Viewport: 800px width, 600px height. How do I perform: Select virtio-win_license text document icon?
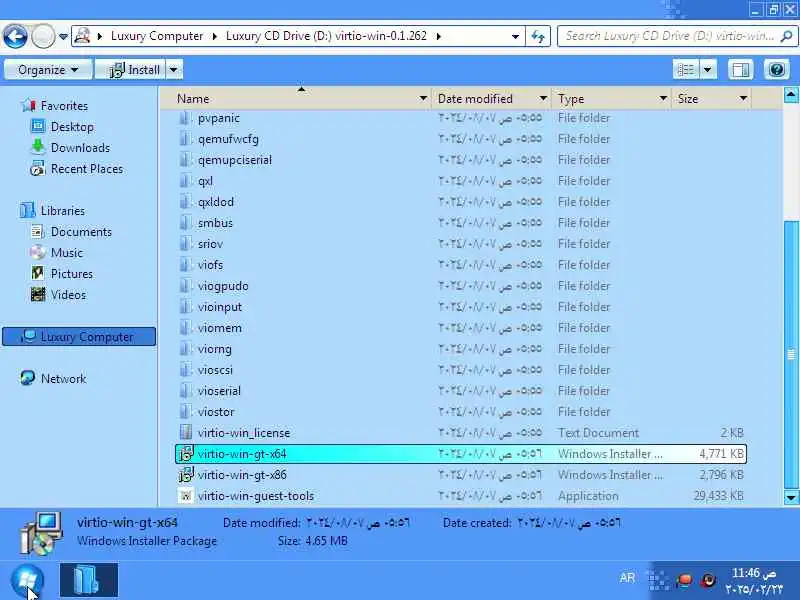186,432
